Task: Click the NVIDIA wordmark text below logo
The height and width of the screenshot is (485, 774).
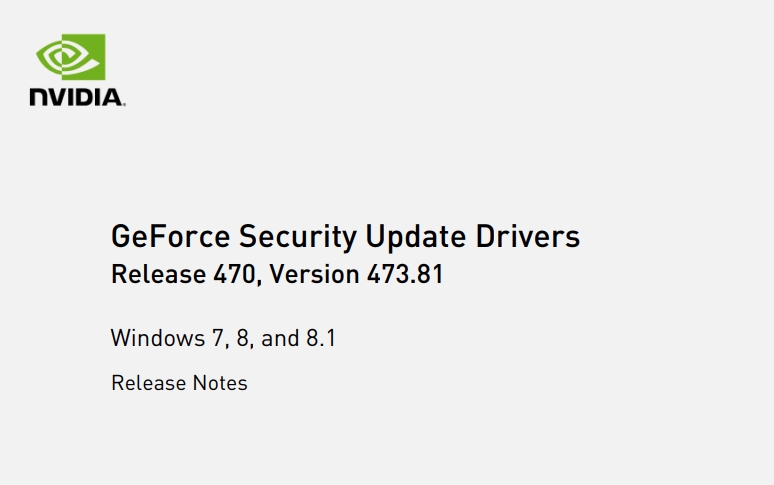Action: point(77,97)
